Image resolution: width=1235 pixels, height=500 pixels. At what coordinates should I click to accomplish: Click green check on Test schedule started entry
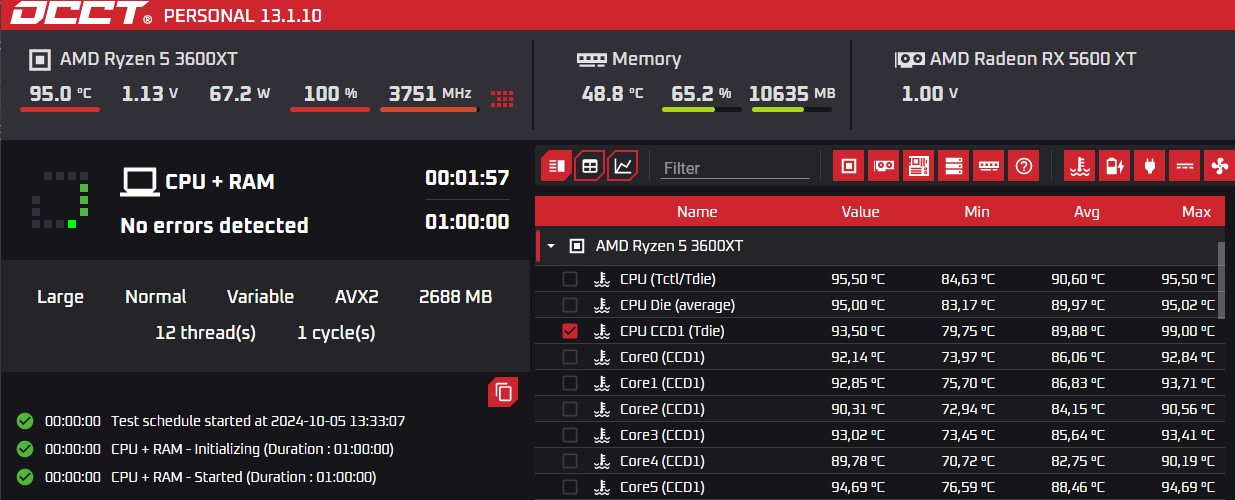25,422
